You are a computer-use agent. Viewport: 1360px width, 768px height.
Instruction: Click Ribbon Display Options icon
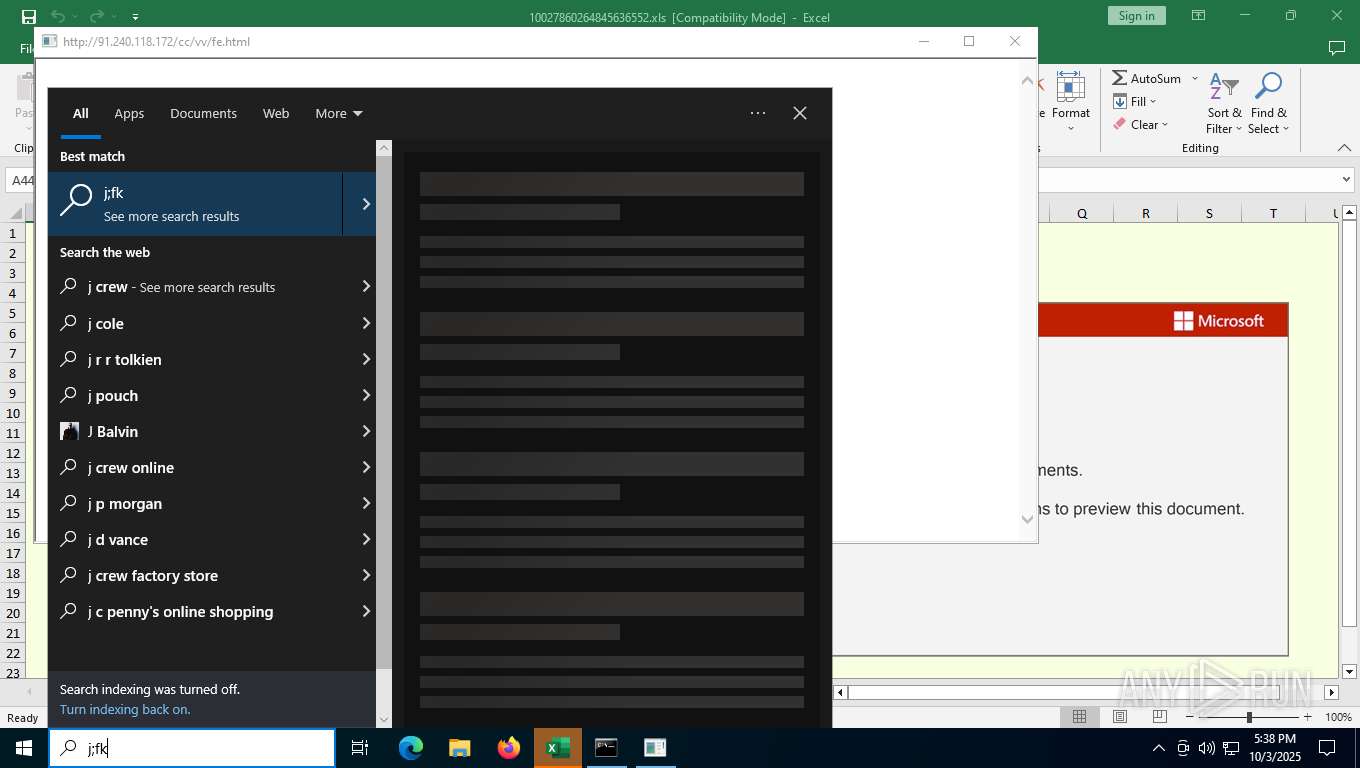[x=1198, y=16]
